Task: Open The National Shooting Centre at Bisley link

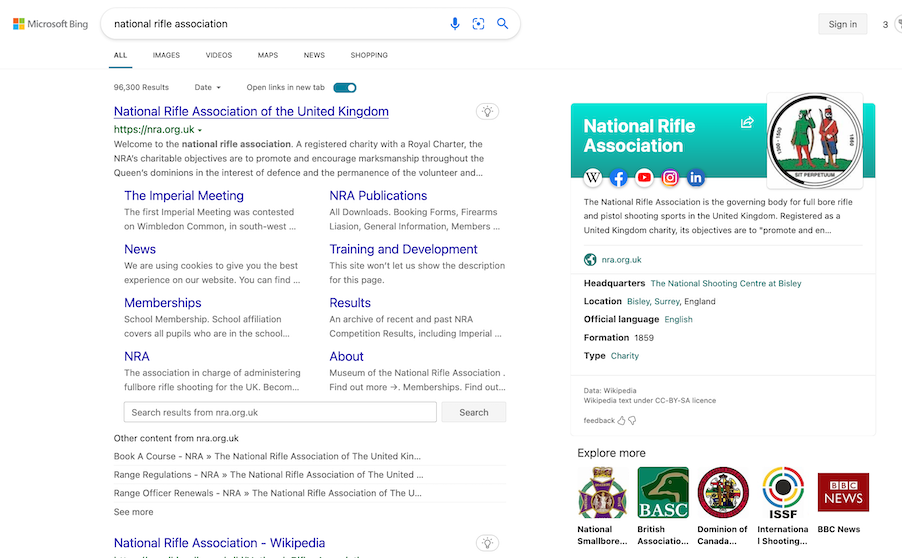Action: (x=726, y=284)
